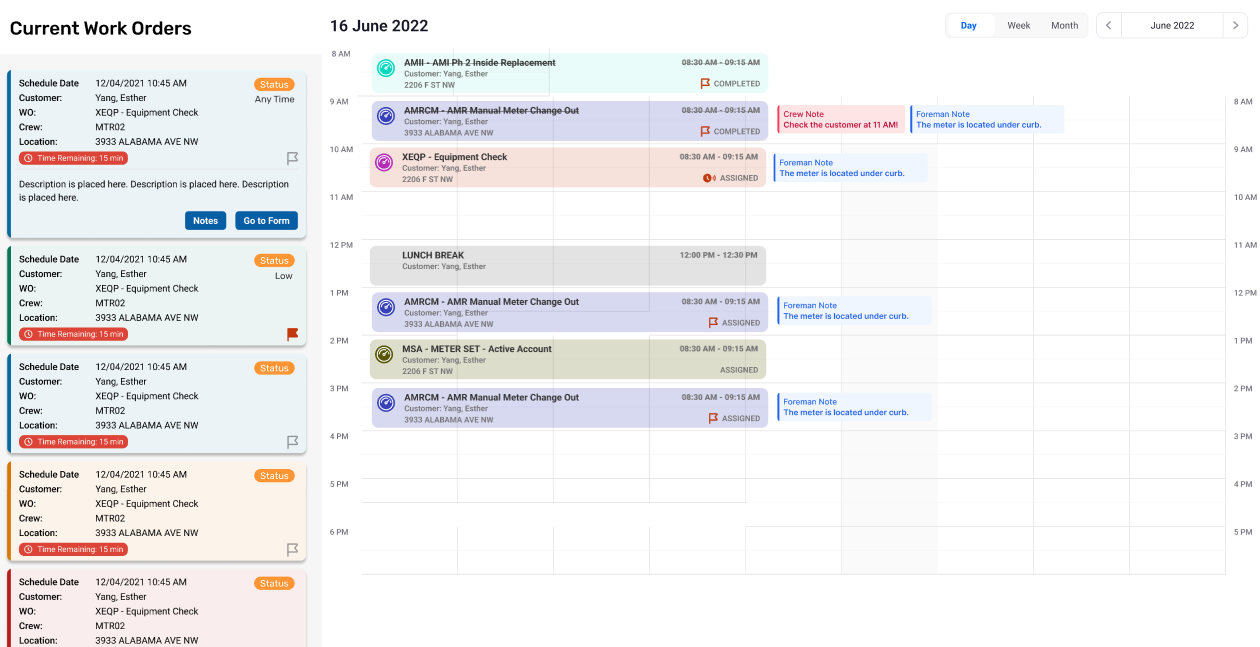This screenshot has height=647, width=1260.
Task: Click the Notes button
Action: pyautogui.click(x=205, y=221)
